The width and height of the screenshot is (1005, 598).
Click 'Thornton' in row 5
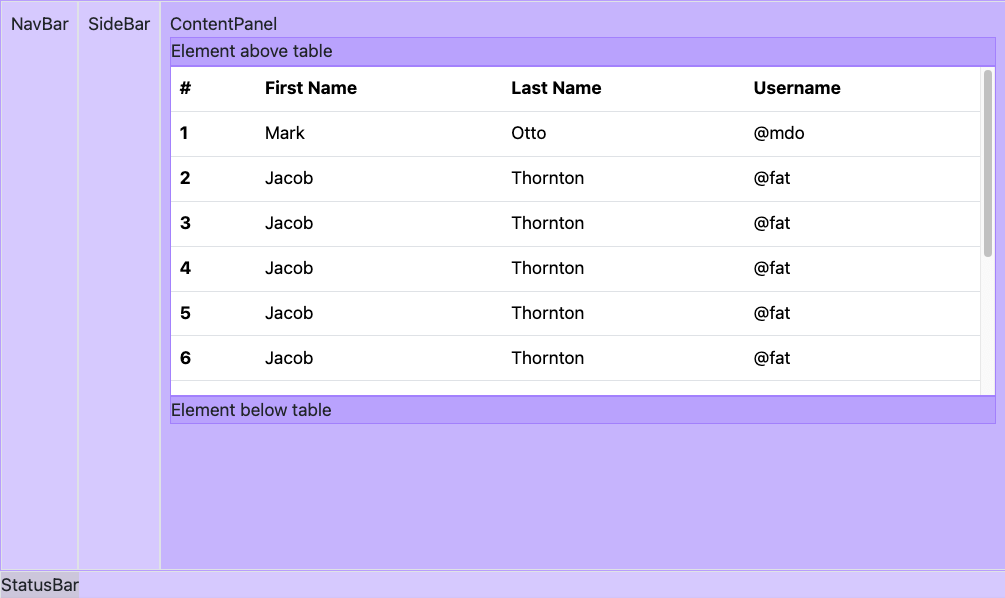tap(548, 313)
